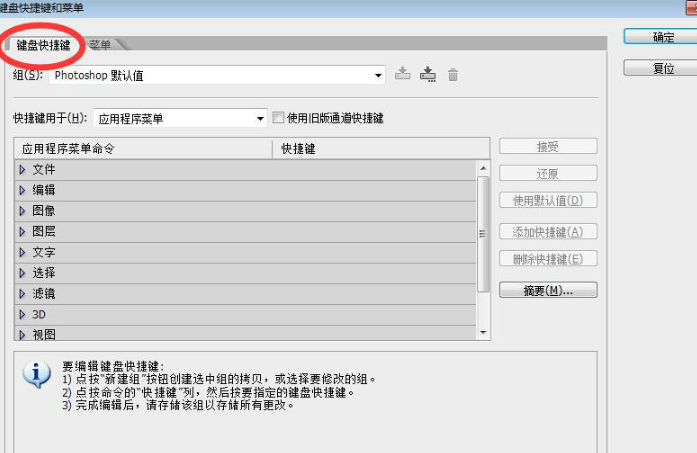Enable 使用旧版通道快捷键 checkbox
This screenshot has width=697, height=453.
[x=278, y=117]
